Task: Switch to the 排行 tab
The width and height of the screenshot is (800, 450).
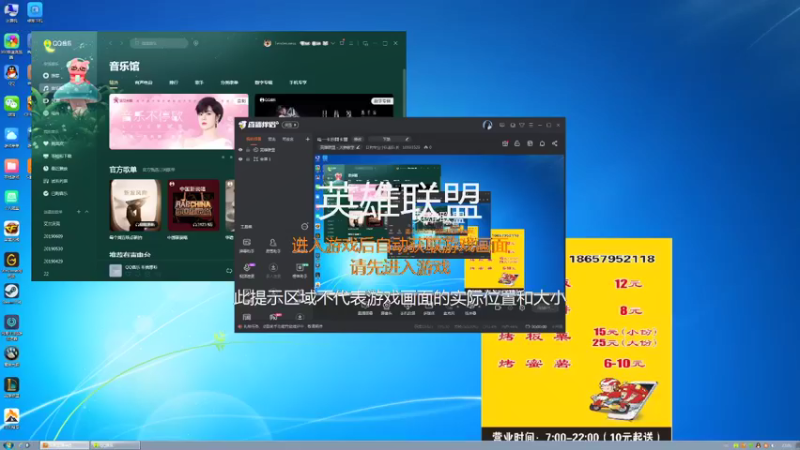Action: (173, 82)
